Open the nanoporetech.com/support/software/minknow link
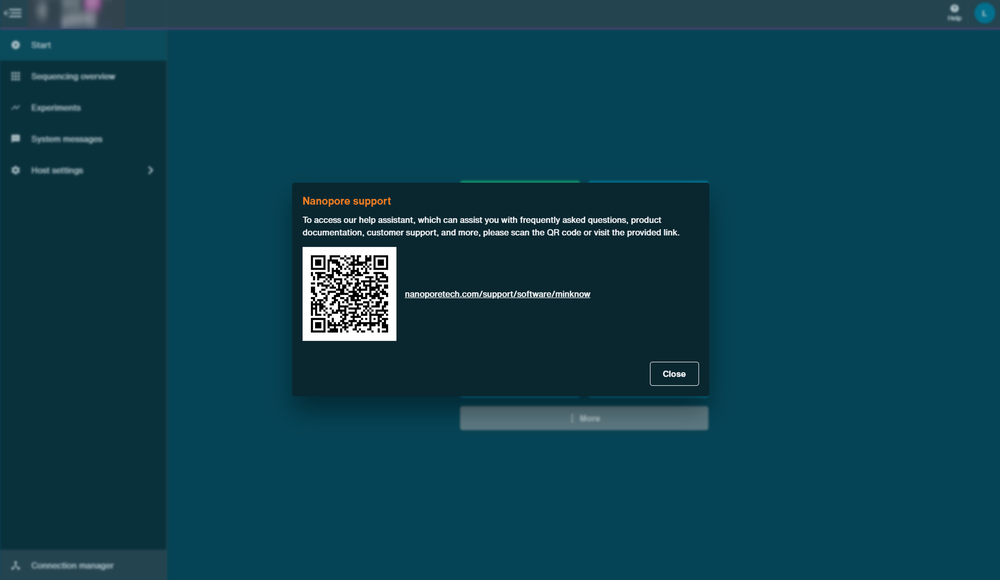Screen dimensions: 1000x580 click(497, 294)
